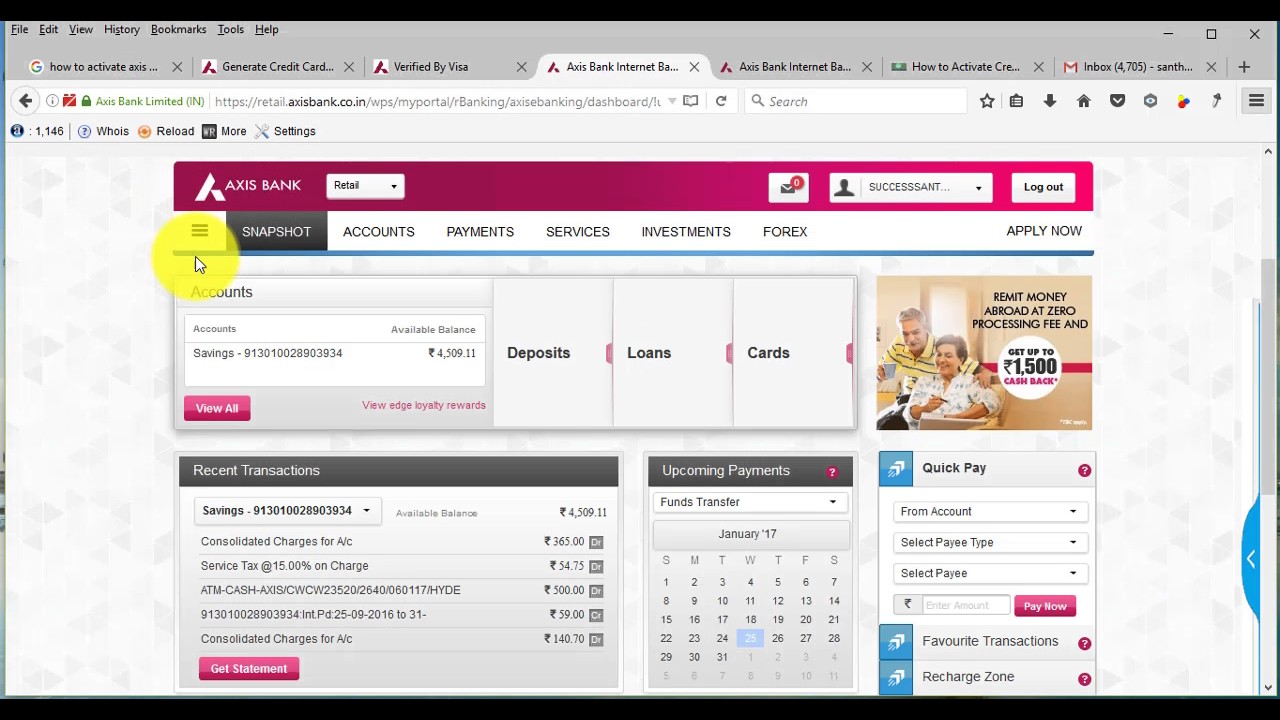The height and width of the screenshot is (720, 1280).
Task: Click Quick Pay help question icon
Action: tap(1084, 470)
